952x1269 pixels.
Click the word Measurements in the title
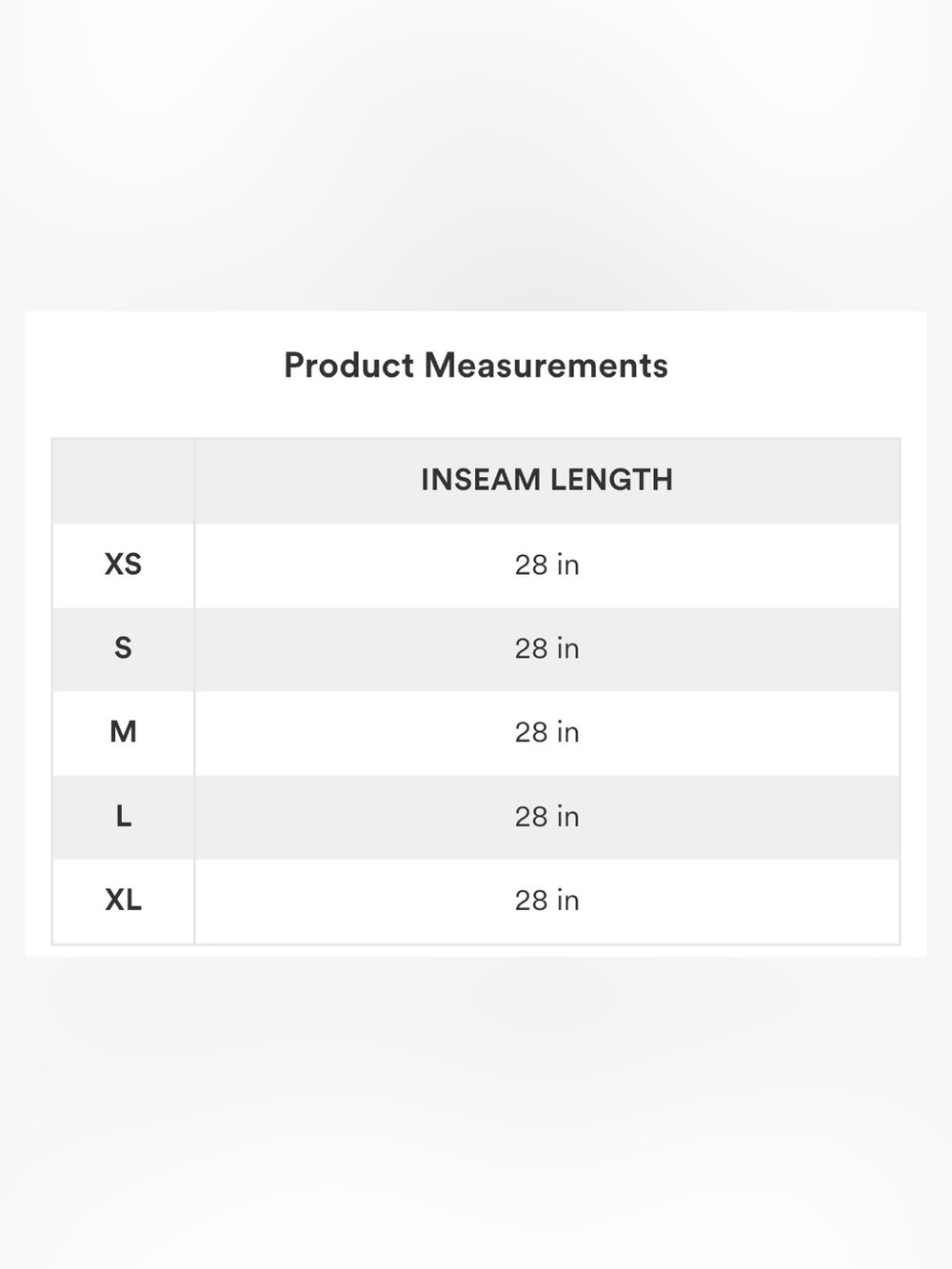pyautogui.click(x=546, y=366)
